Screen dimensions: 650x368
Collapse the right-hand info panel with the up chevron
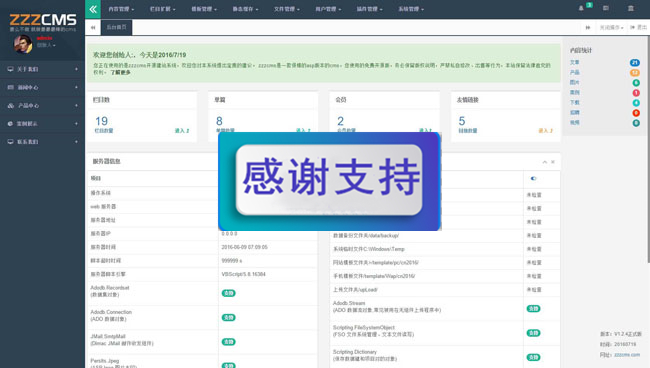click(545, 162)
